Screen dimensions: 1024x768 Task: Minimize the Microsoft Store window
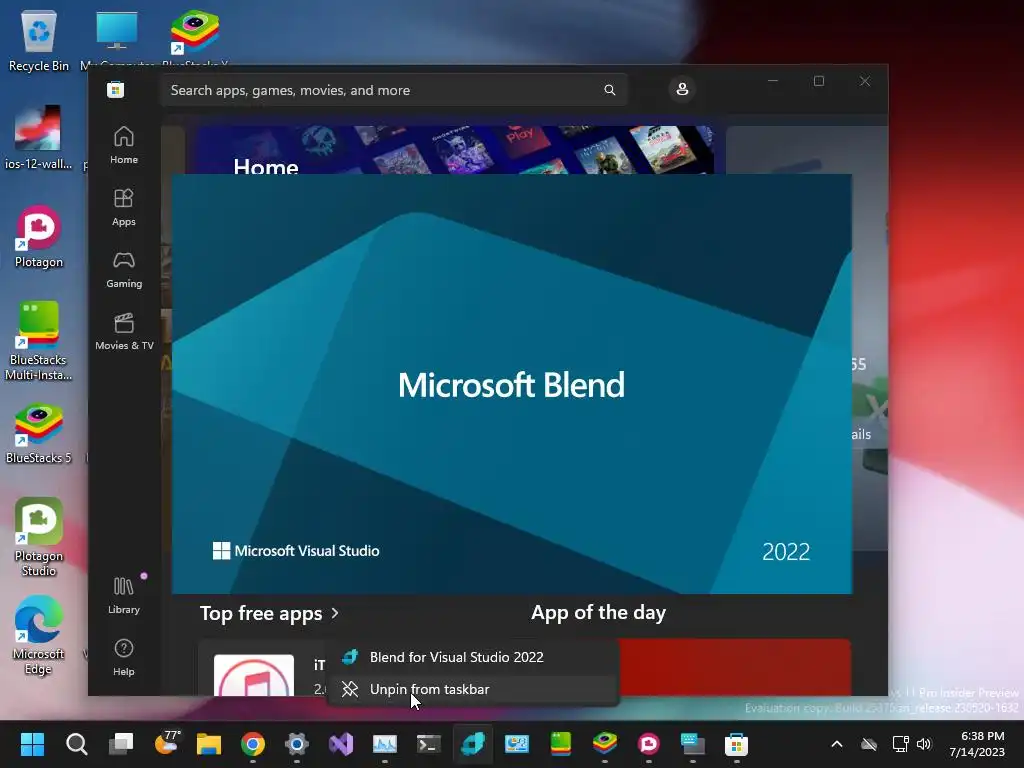pos(773,81)
